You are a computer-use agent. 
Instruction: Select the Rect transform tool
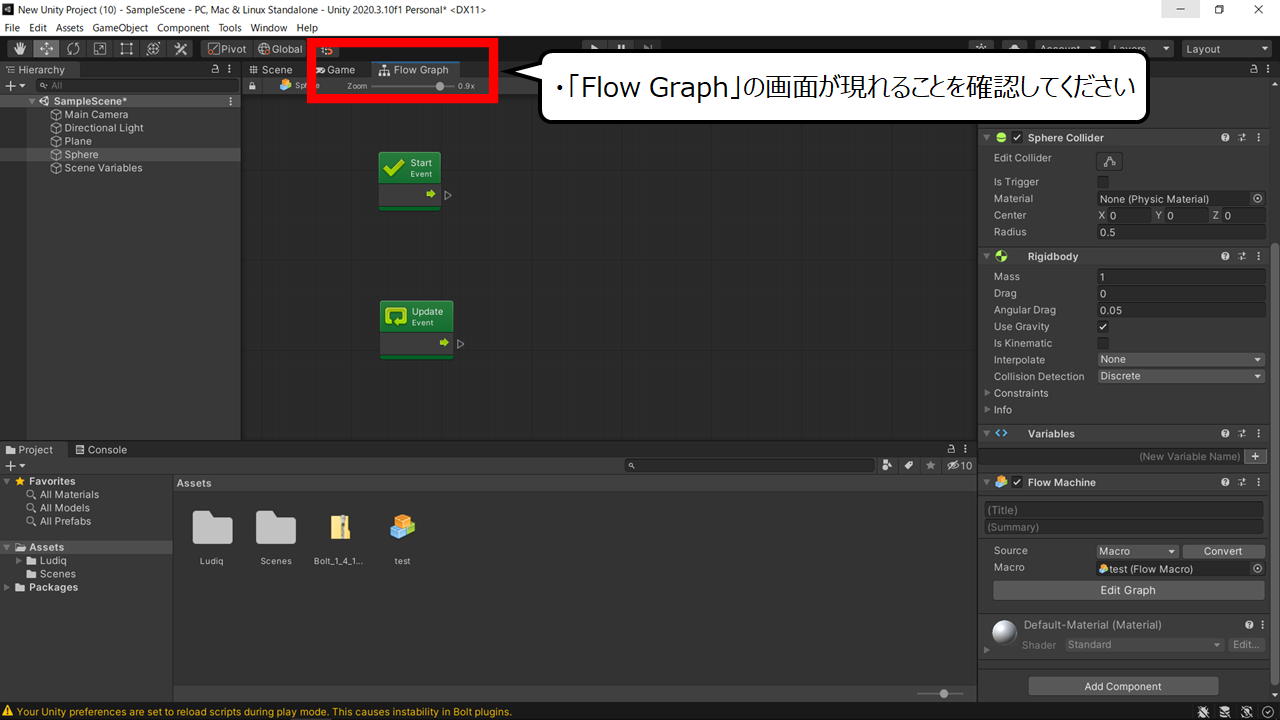pos(127,49)
